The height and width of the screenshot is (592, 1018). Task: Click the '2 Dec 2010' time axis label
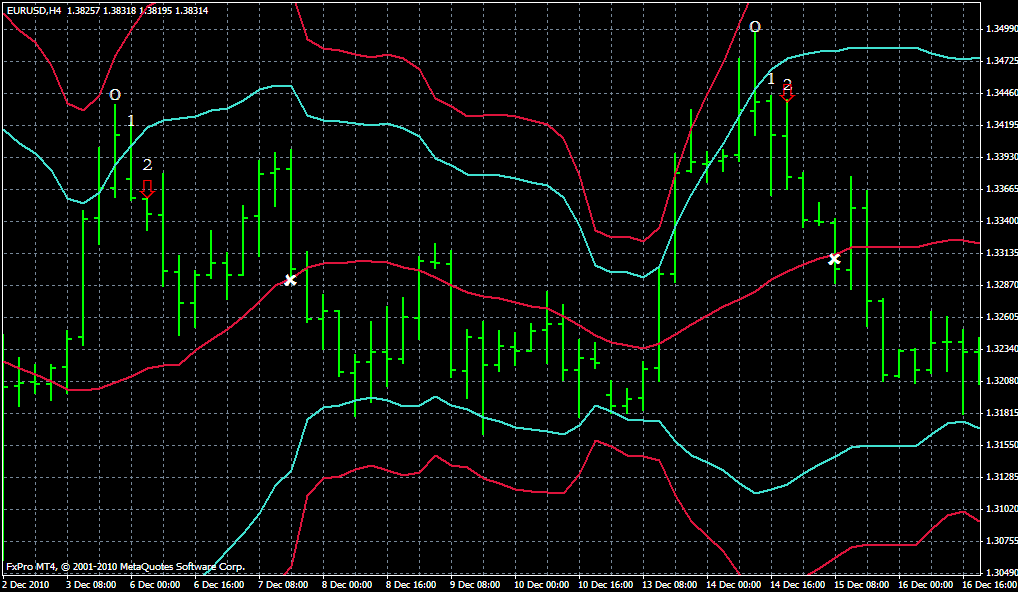click(25, 585)
